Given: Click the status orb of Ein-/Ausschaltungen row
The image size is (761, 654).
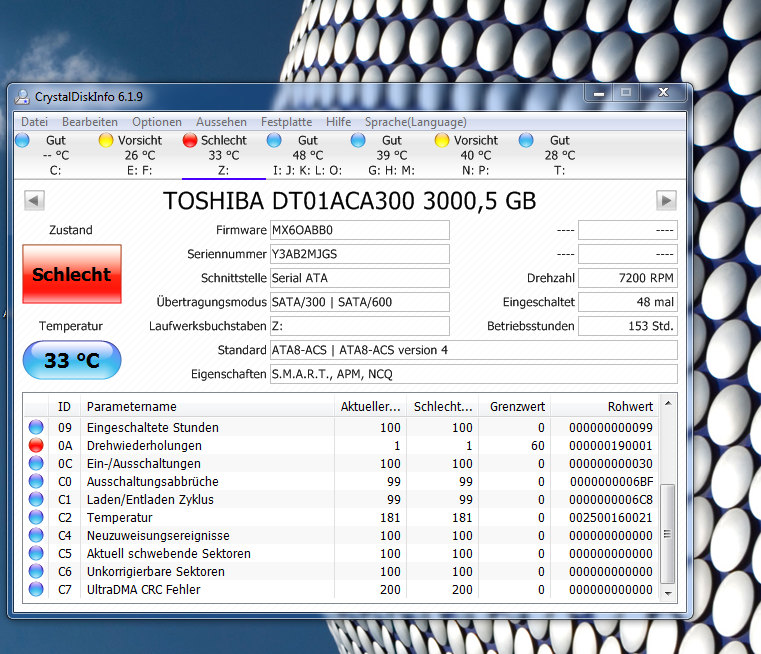Looking at the screenshot, I should pyautogui.click(x=36, y=463).
